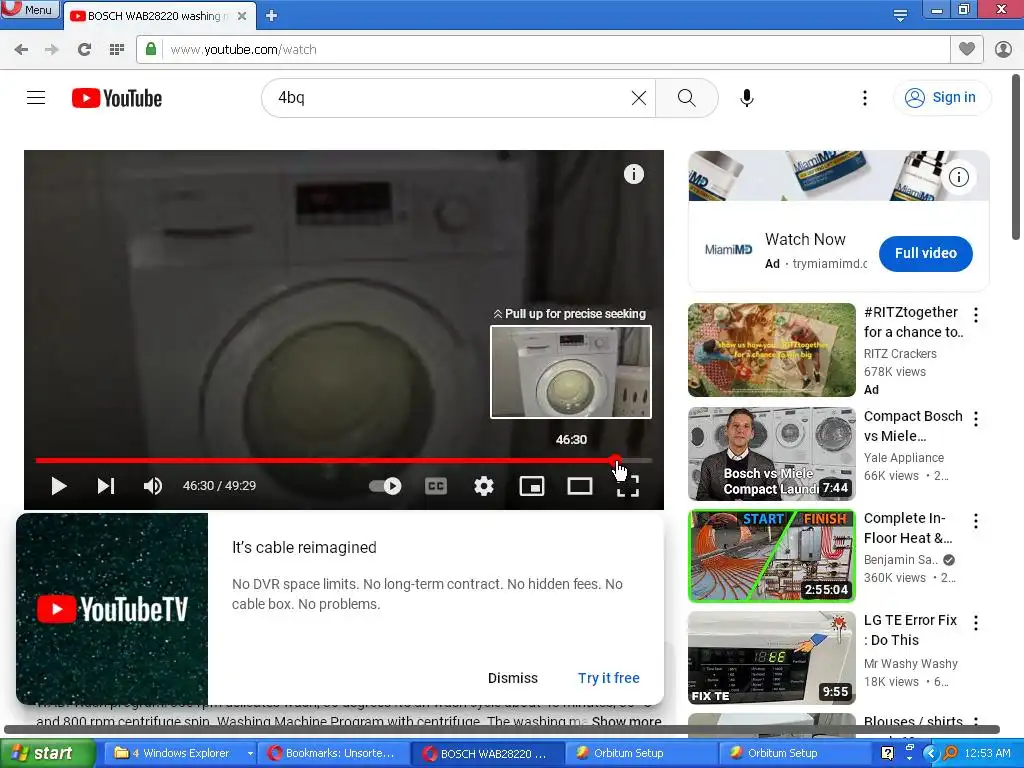Open the tab list menu icon
Viewport: 1024px width, 768px height.
(900, 15)
